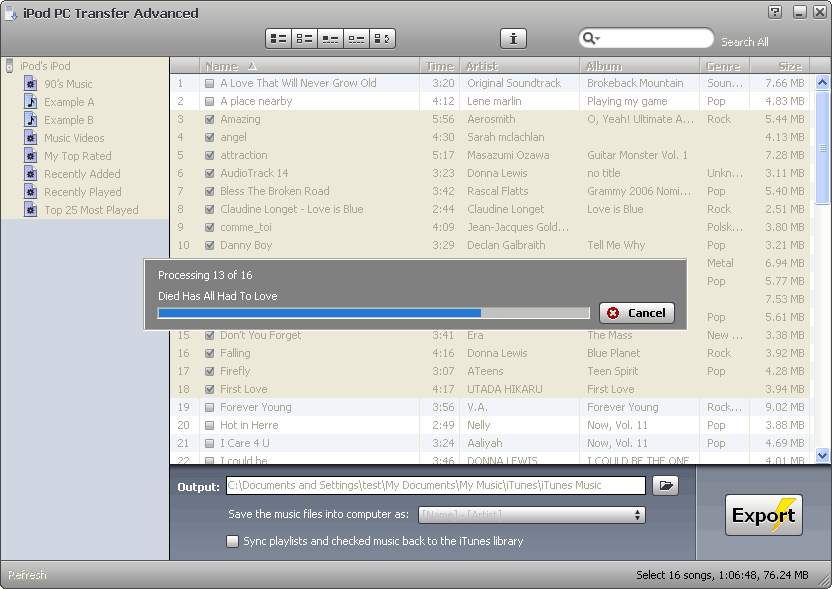Click the iPod device icon in sidebar
832x589 pixels.
click(9, 66)
